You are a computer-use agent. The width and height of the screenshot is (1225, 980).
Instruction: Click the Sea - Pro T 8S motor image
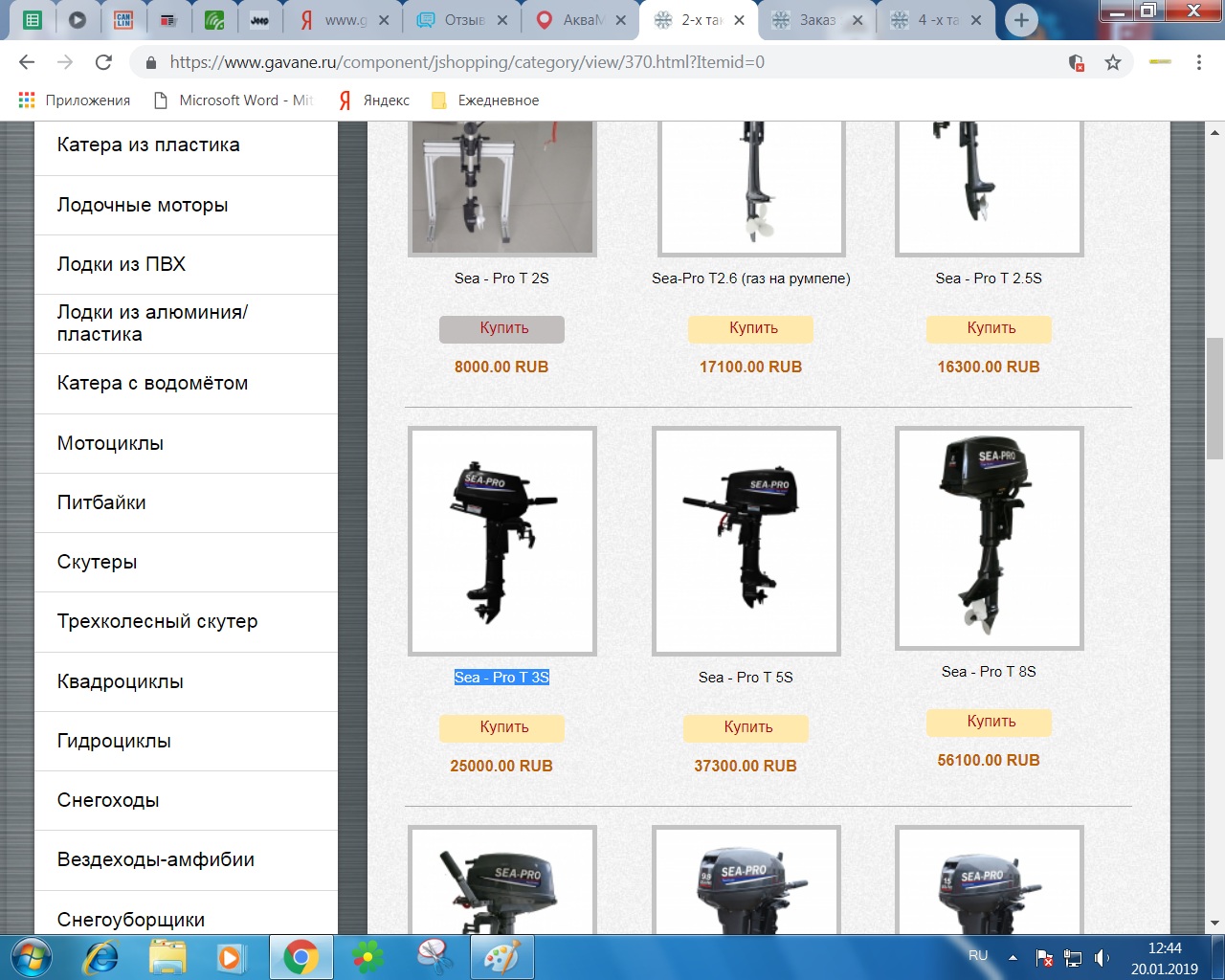pos(990,538)
